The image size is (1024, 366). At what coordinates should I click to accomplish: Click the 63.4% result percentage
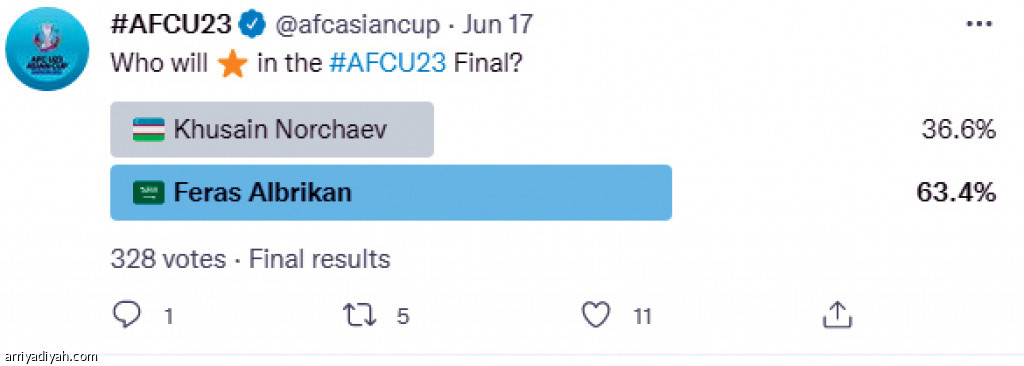(x=956, y=193)
